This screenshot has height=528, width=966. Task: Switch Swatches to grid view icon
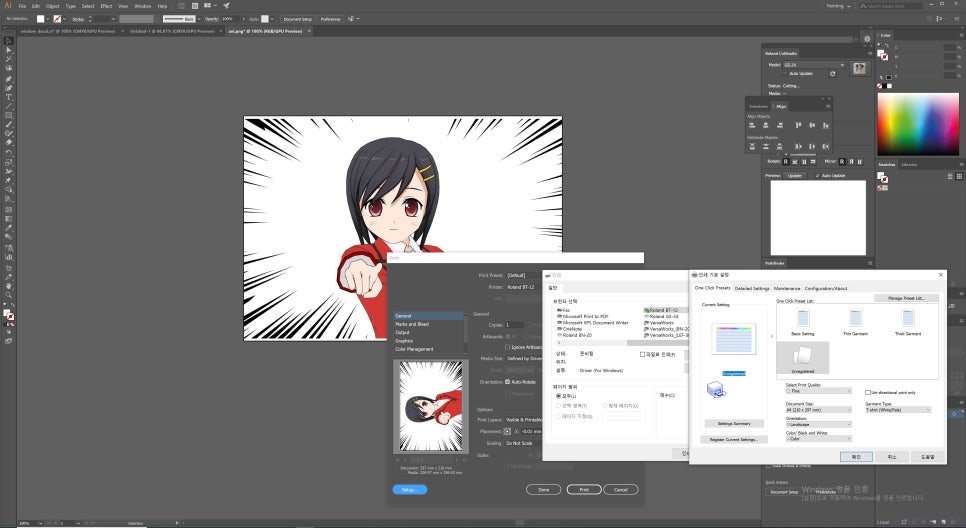[959, 176]
